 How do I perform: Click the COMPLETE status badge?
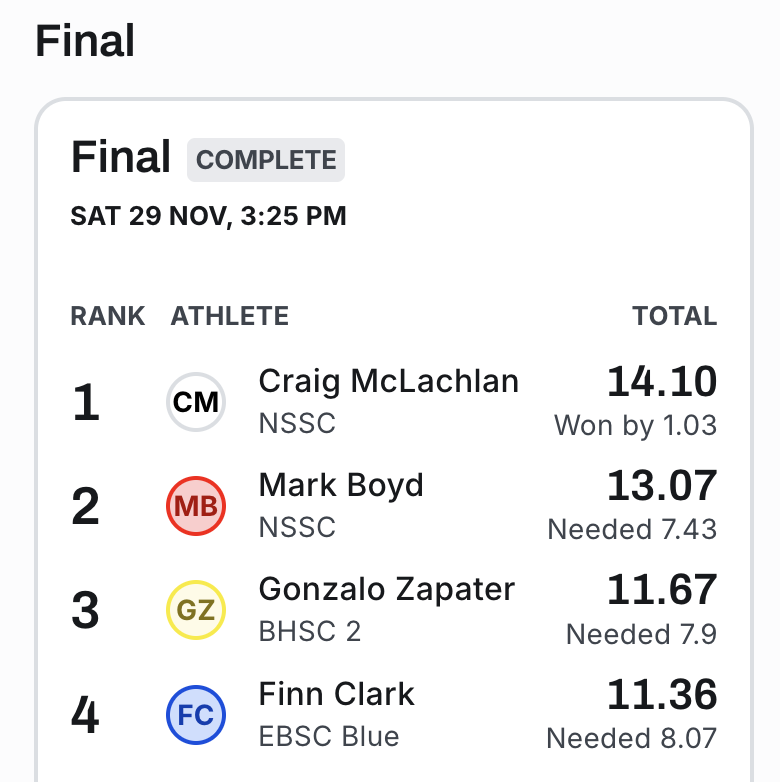[266, 160]
